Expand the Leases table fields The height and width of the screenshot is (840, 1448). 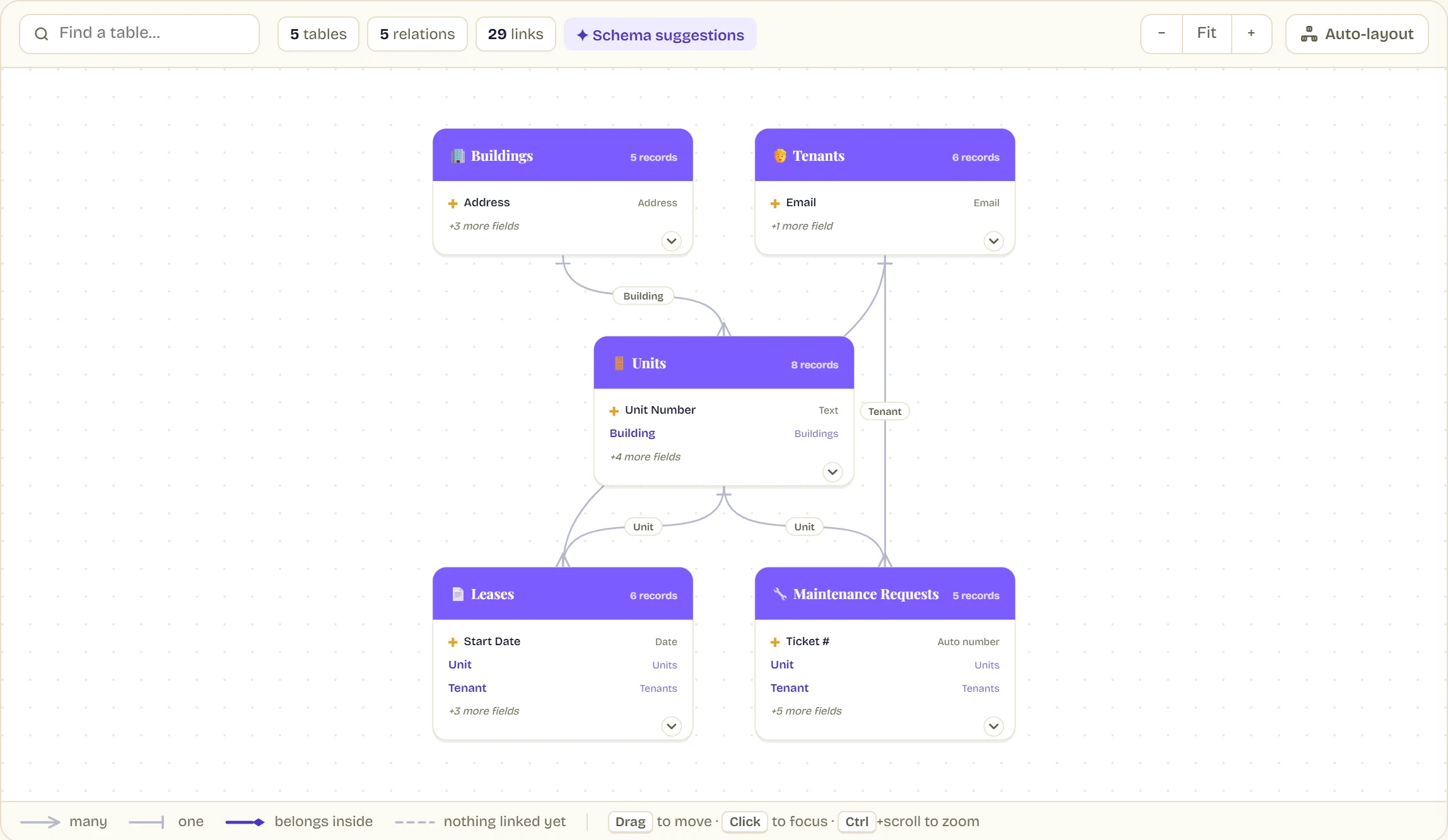(x=672, y=726)
